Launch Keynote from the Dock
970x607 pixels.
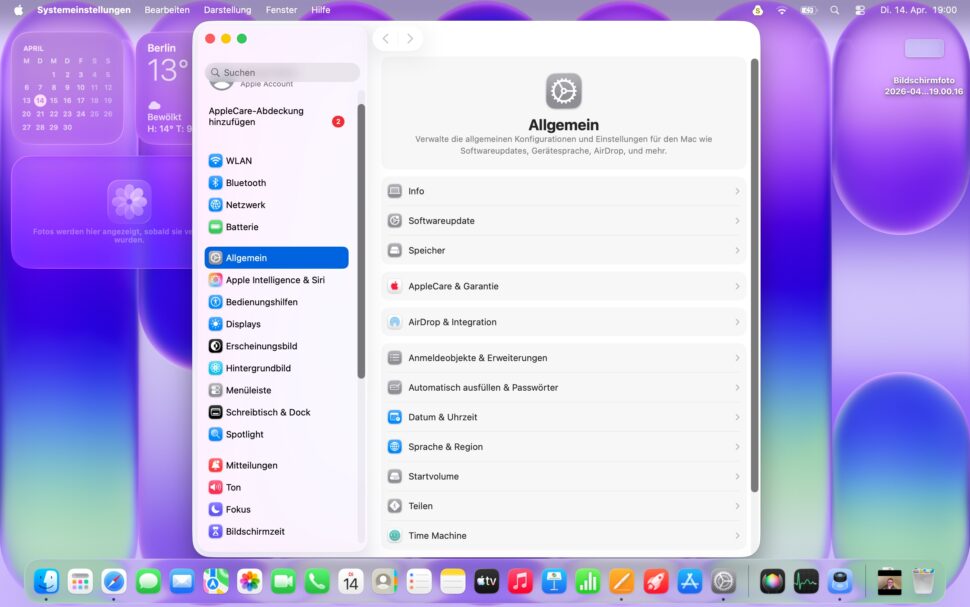pyautogui.click(x=554, y=581)
